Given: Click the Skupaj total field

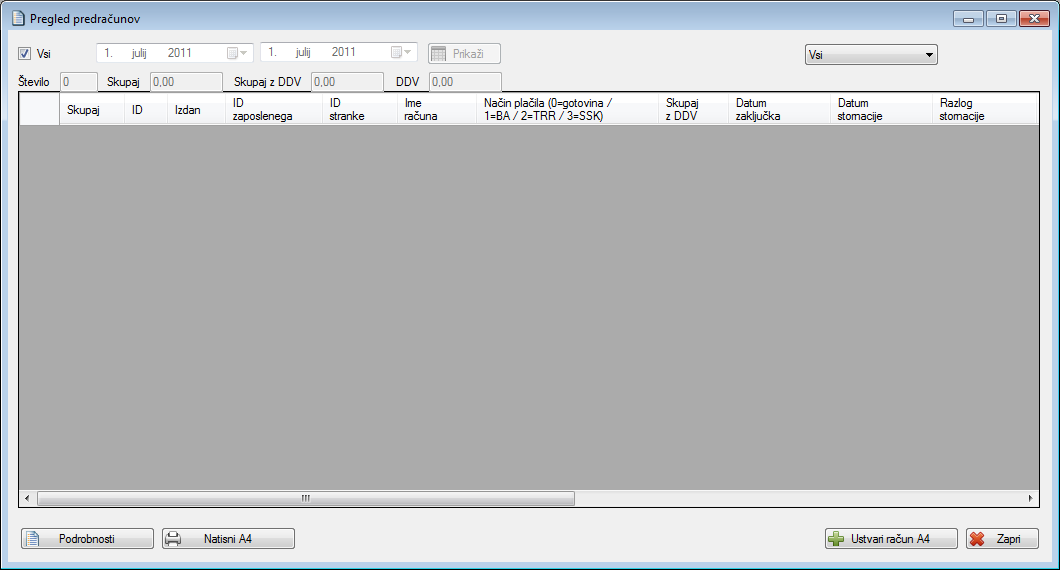Looking at the screenshot, I should 186,82.
